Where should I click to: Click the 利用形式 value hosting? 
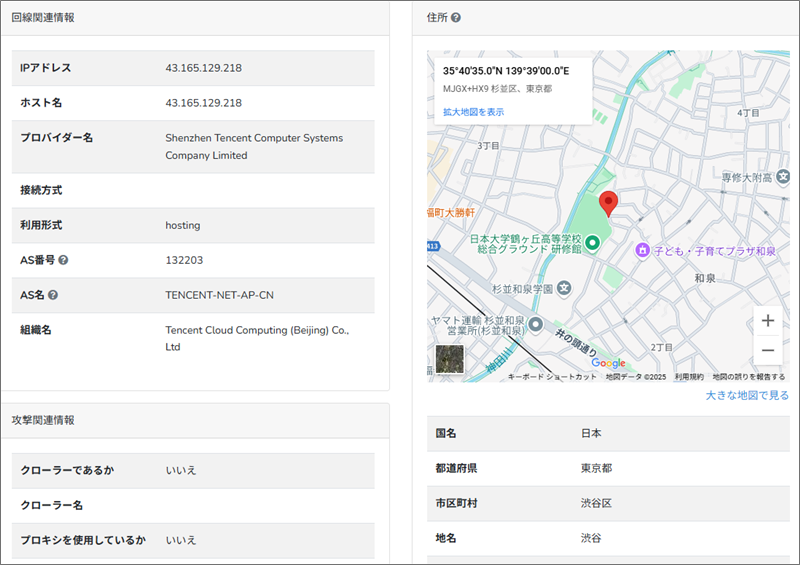pyautogui.click(x=183, y=225)
